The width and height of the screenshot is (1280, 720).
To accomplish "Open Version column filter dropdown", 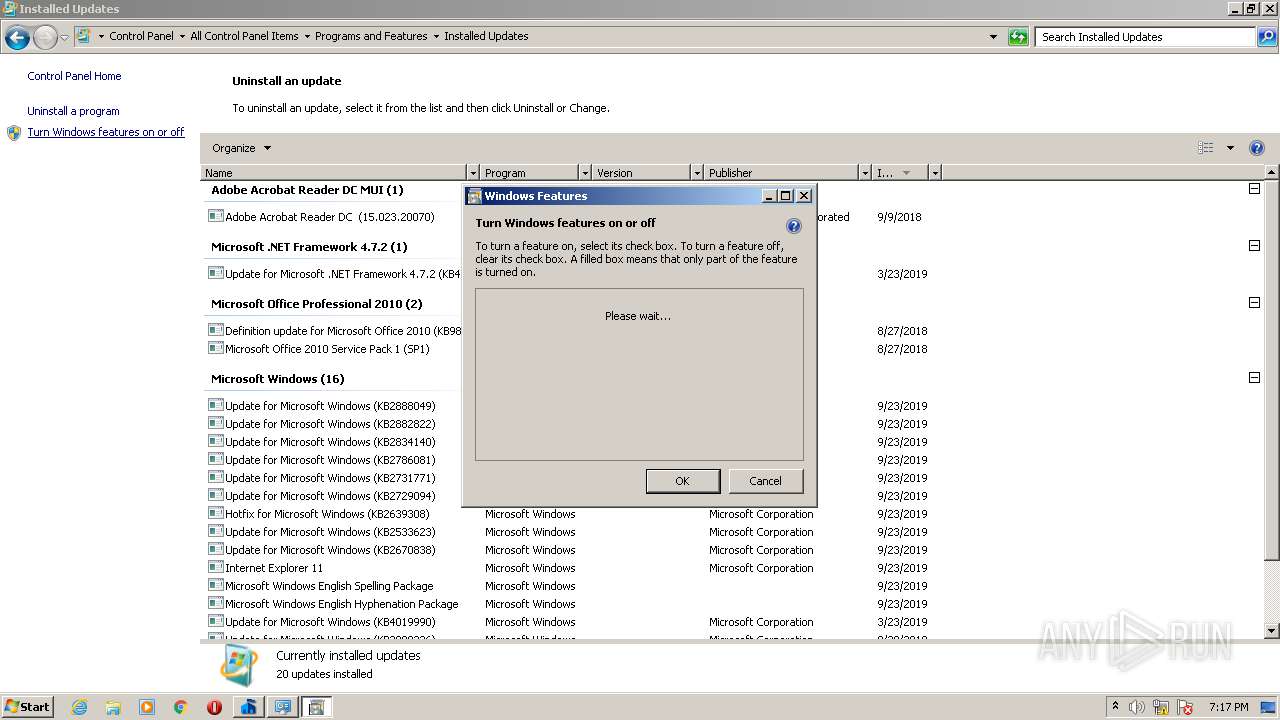I will [x=697, y=173].
